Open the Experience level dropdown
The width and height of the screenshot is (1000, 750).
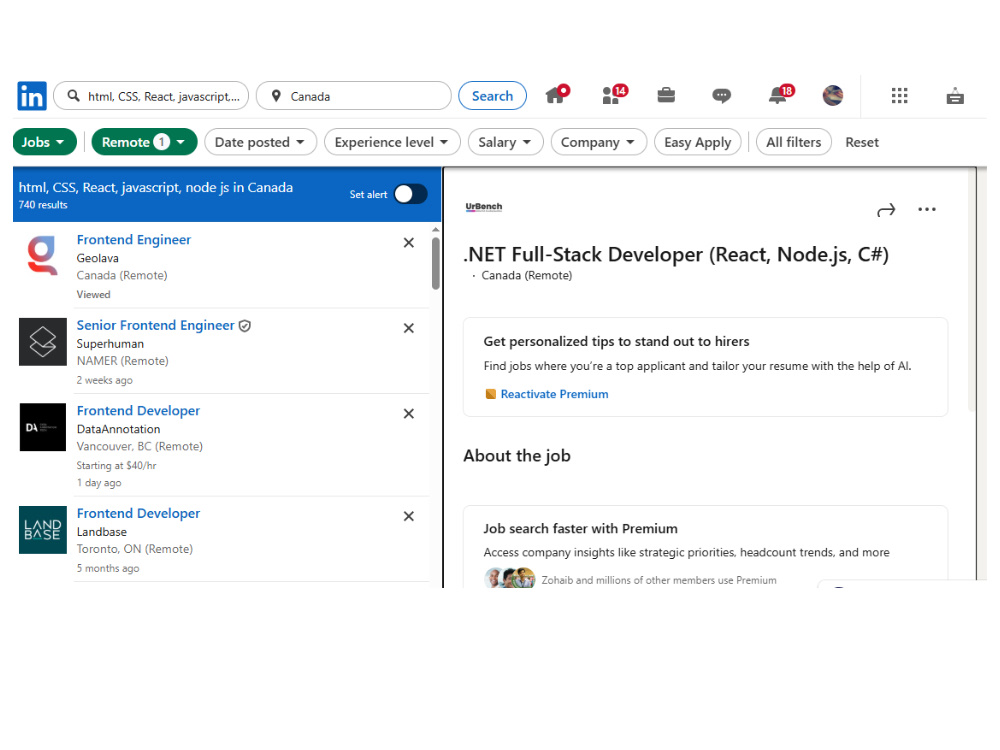click(x=392, y=142)
